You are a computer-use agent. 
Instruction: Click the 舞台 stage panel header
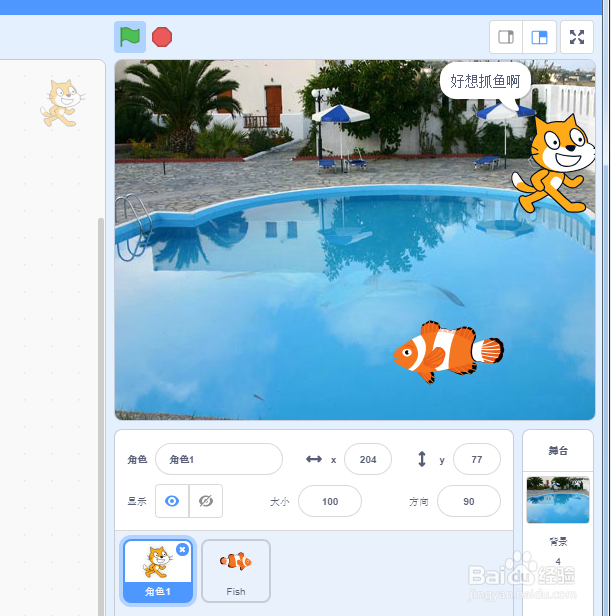point(558,451)
